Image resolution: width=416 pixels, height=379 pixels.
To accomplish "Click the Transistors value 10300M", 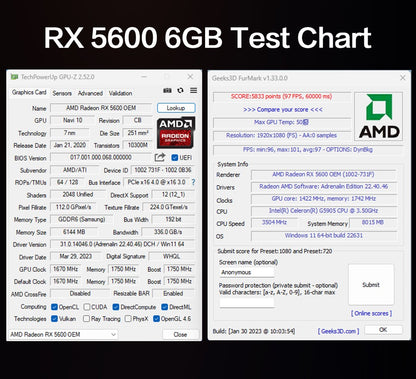I will (x=138, y=145).
